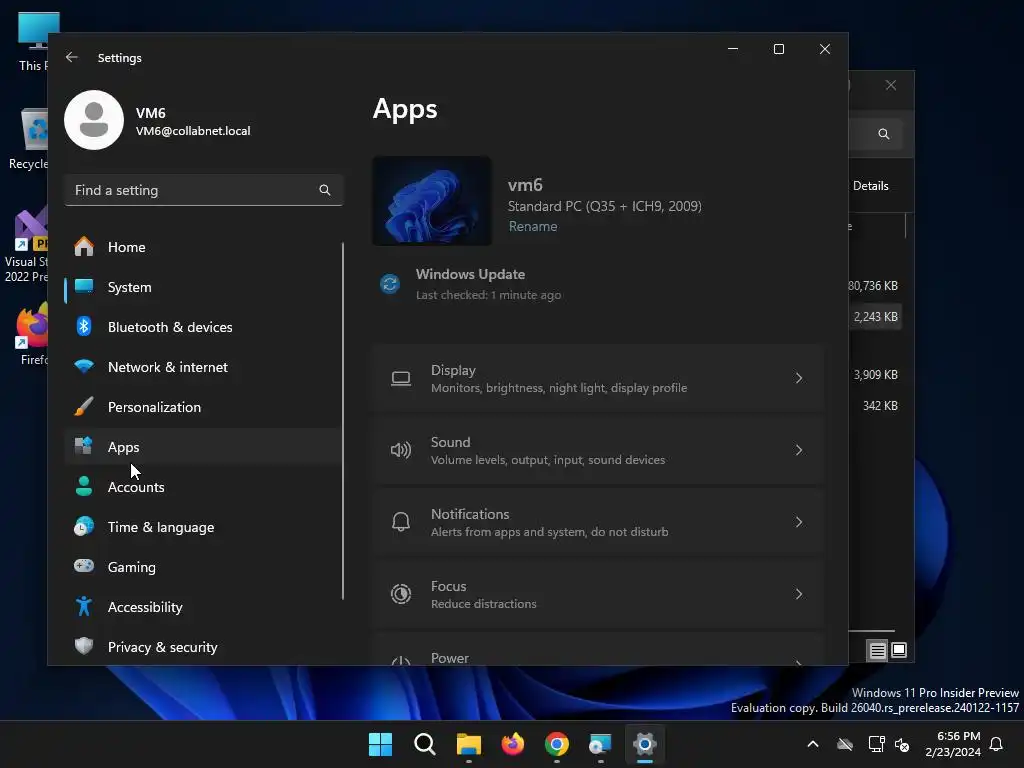Open the Home settings page
This screenshot has width=1024, height=768.
(x=203, y=247)
